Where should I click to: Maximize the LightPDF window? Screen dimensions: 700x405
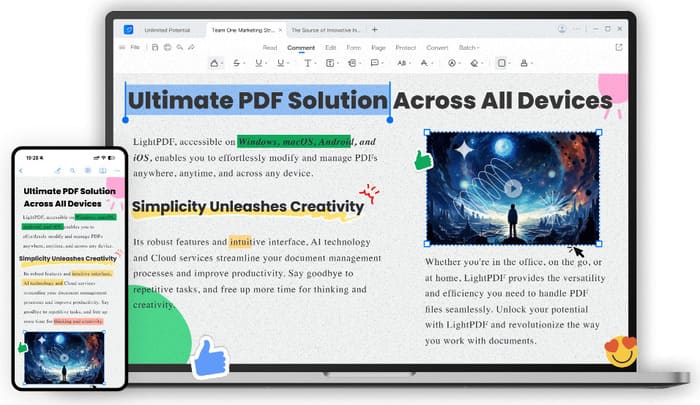[x=608, y=29]
